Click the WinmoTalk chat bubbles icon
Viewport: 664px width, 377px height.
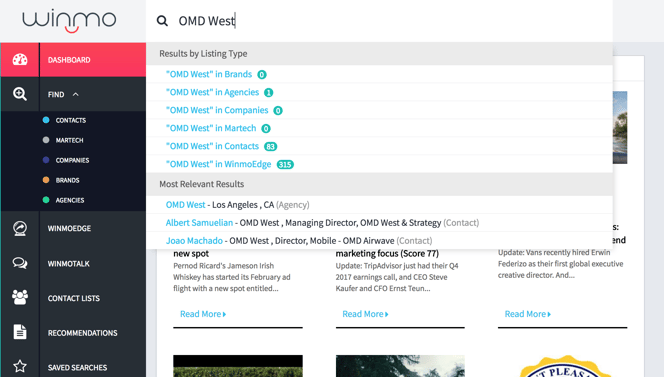point(20,263)
